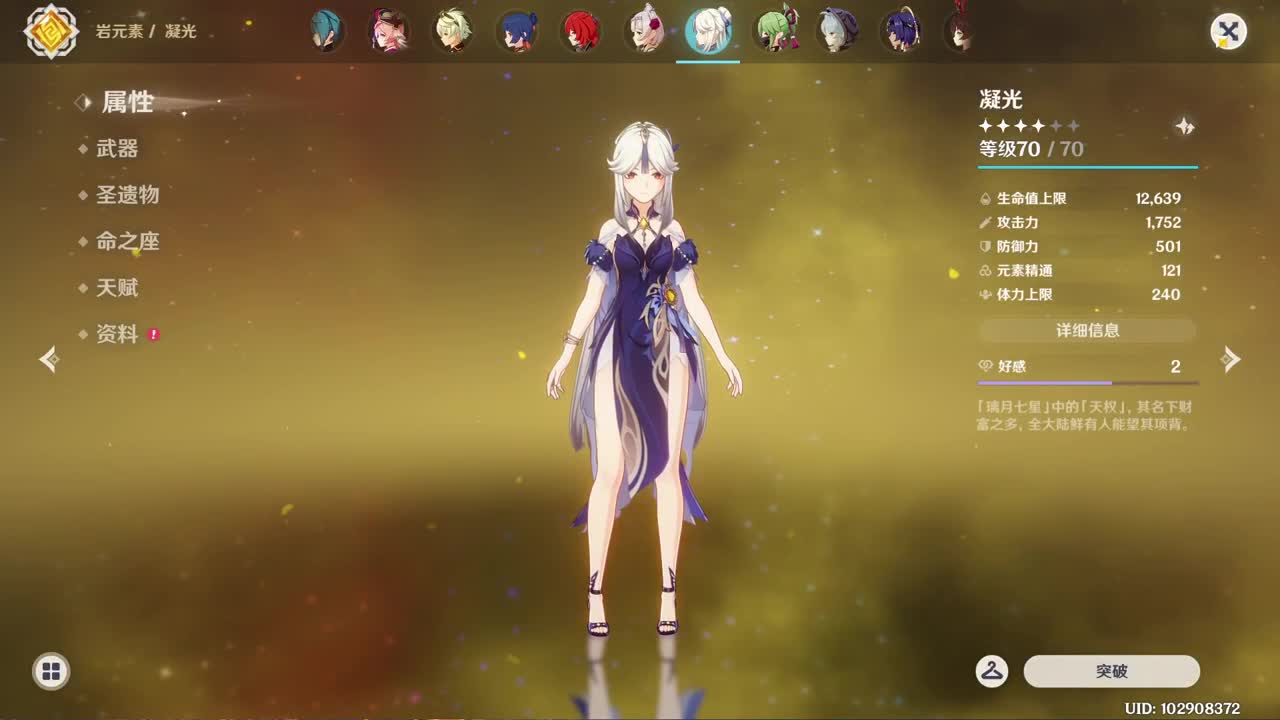Open the outfit hanger icon
Screen dimensions: 1280x720
click(992, 671)
